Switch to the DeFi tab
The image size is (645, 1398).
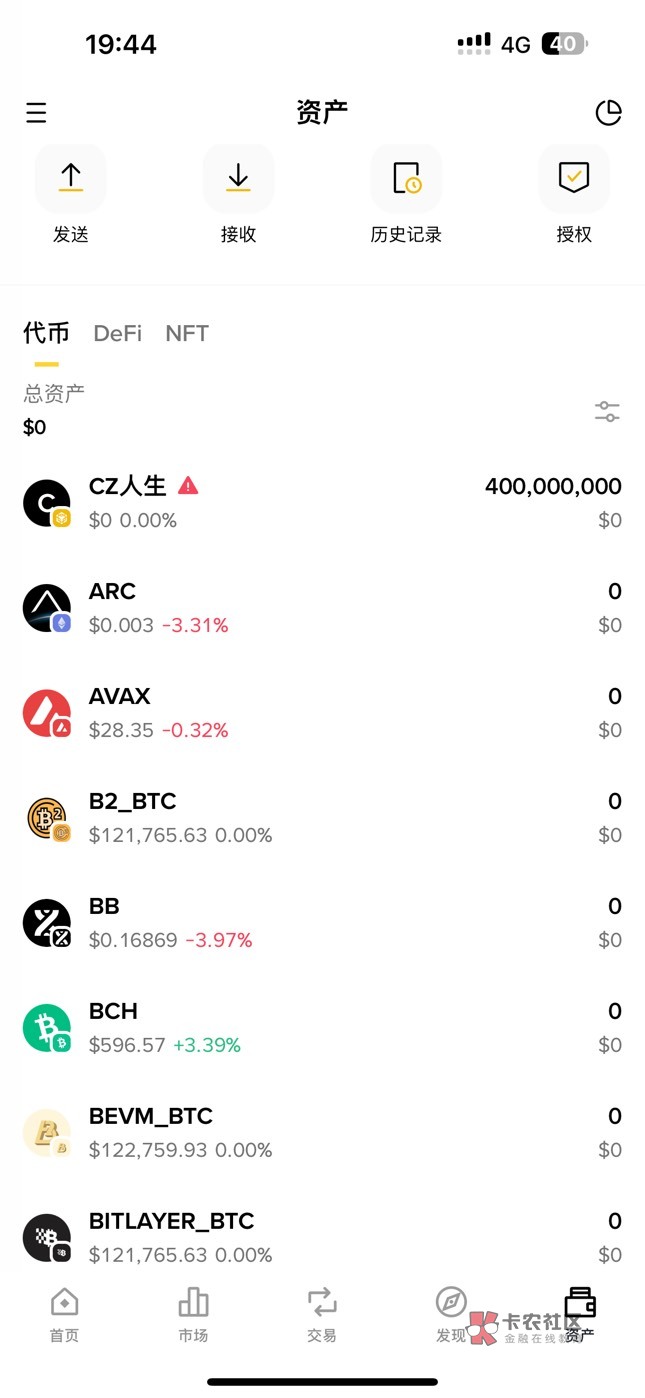118,333
